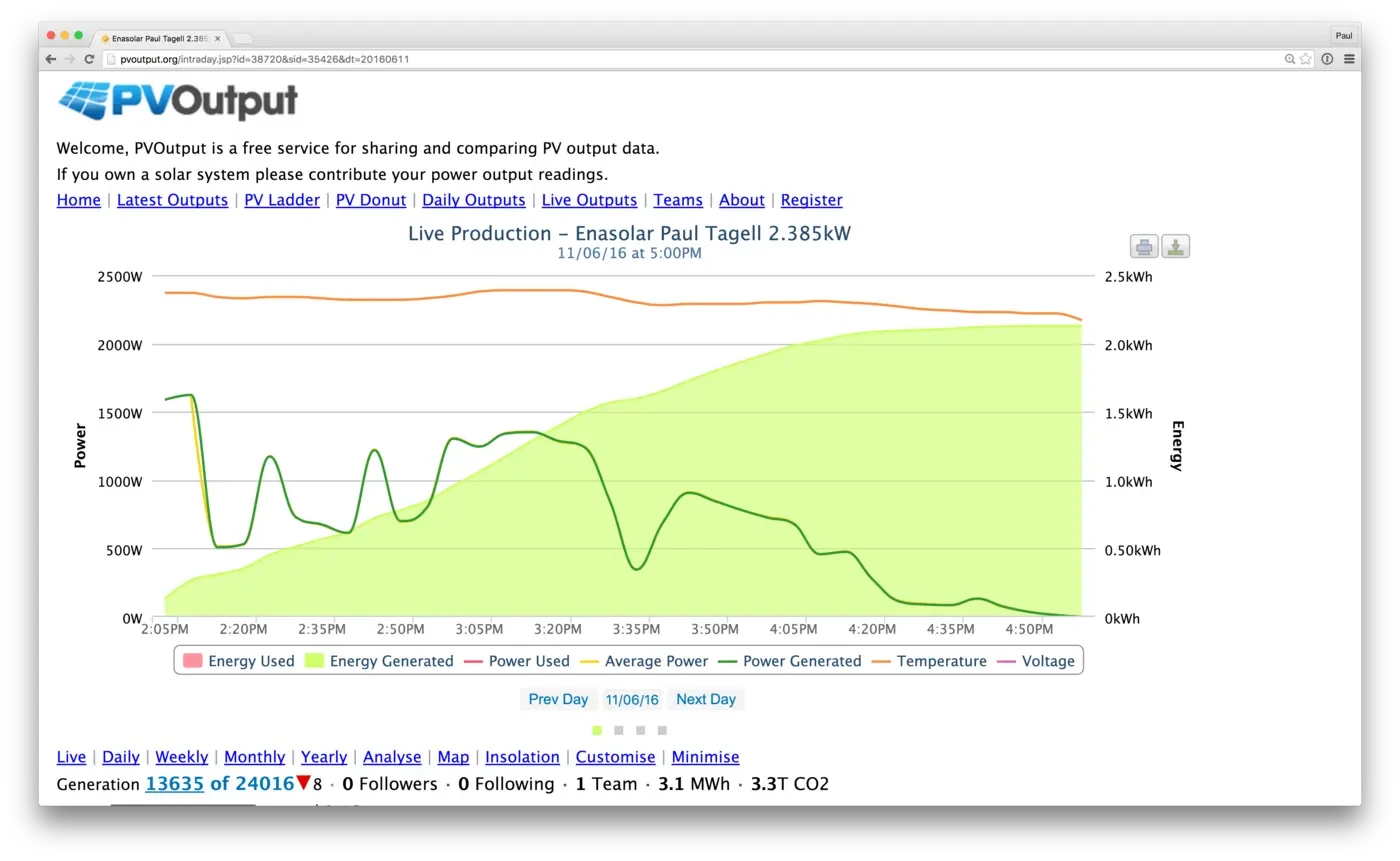The image size is (1400, 861).
Task: Open the Teams link
Action: tap(678, 200)
